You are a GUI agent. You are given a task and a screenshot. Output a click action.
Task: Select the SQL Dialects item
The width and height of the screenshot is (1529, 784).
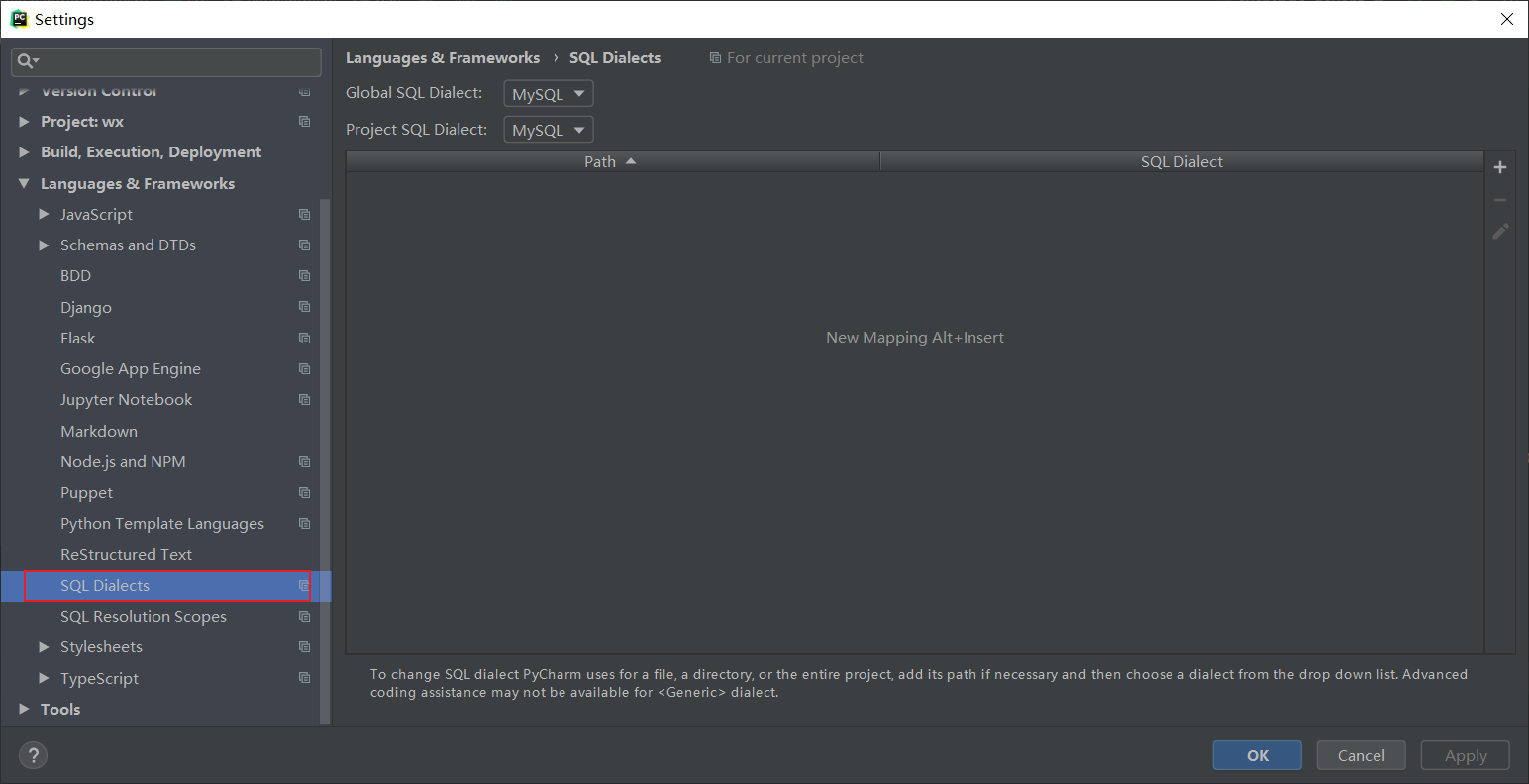tap(105, 586)
